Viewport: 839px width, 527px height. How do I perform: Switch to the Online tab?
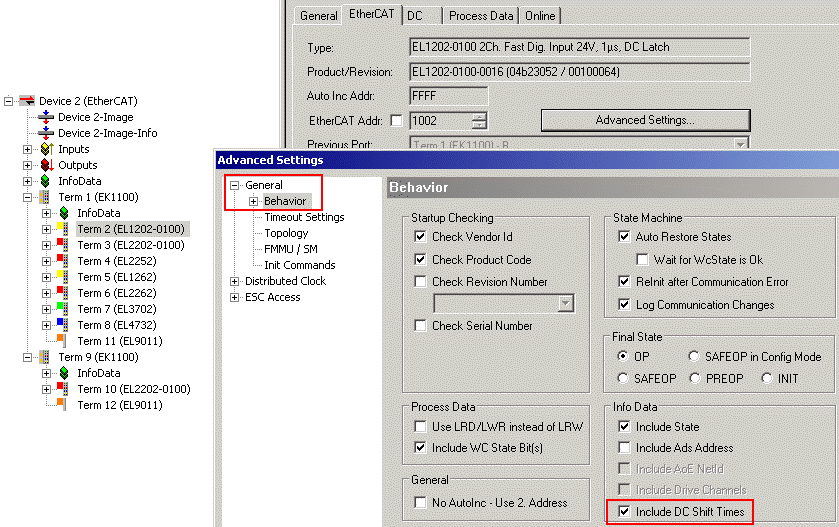point(540,16)
